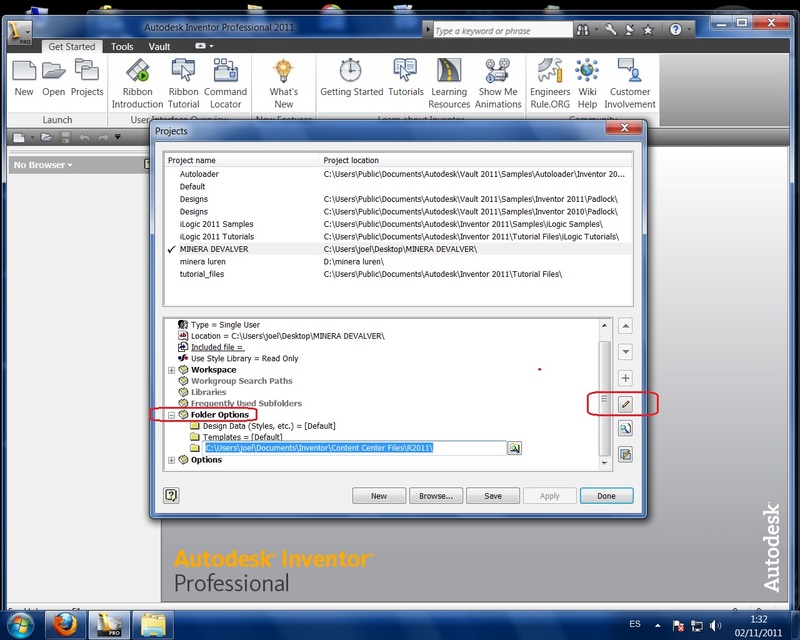Image resolution: width=800 pixels, height=640 pixels.
Task: Collapse the Folder Options node
Action: pos(171,415)
